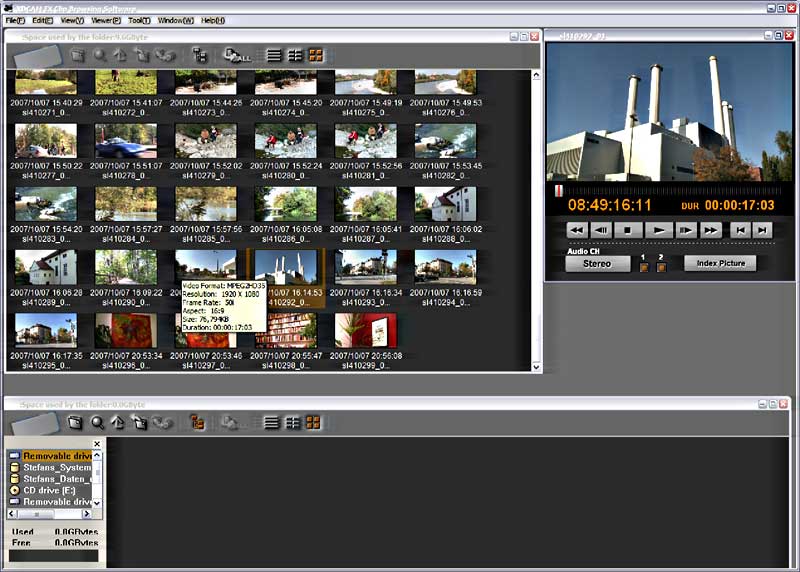Toggle audio channel 2
Screen dimensions: 800x572
(661, 267)
